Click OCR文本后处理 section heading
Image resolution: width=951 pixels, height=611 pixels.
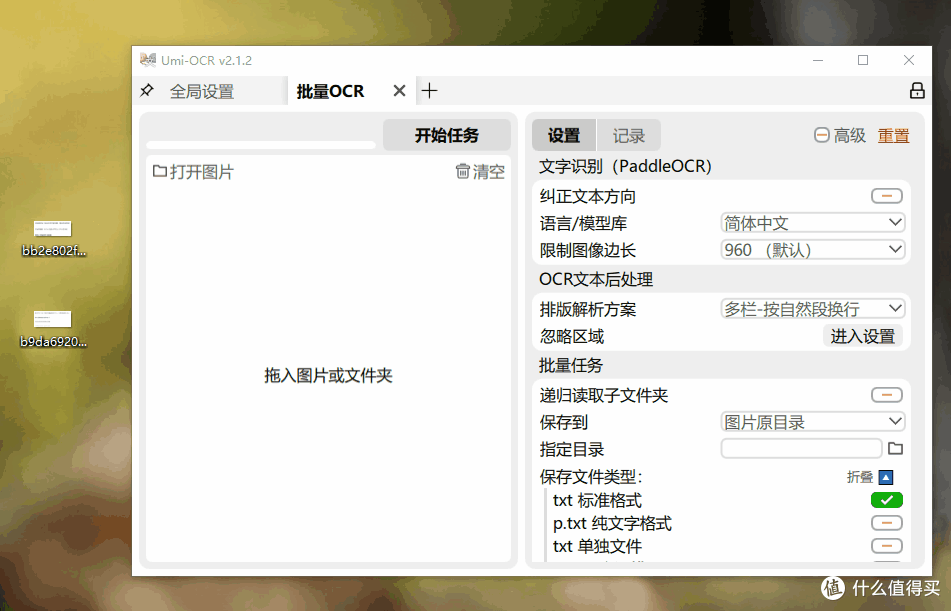pos(596,279)
